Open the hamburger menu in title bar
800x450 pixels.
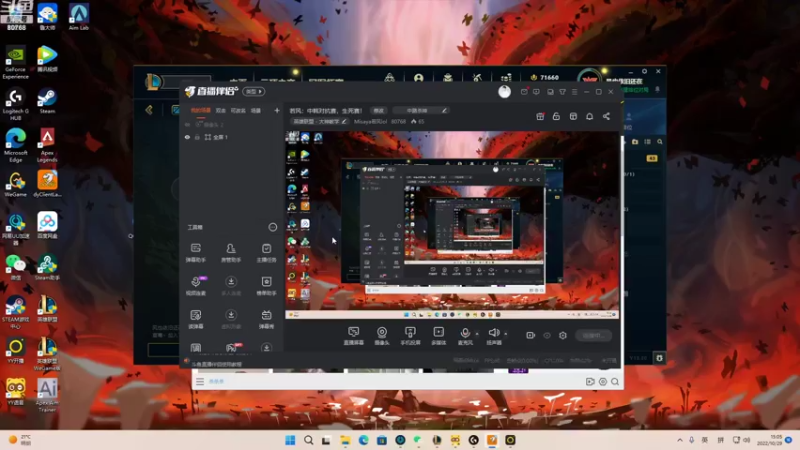coord(574,92)
